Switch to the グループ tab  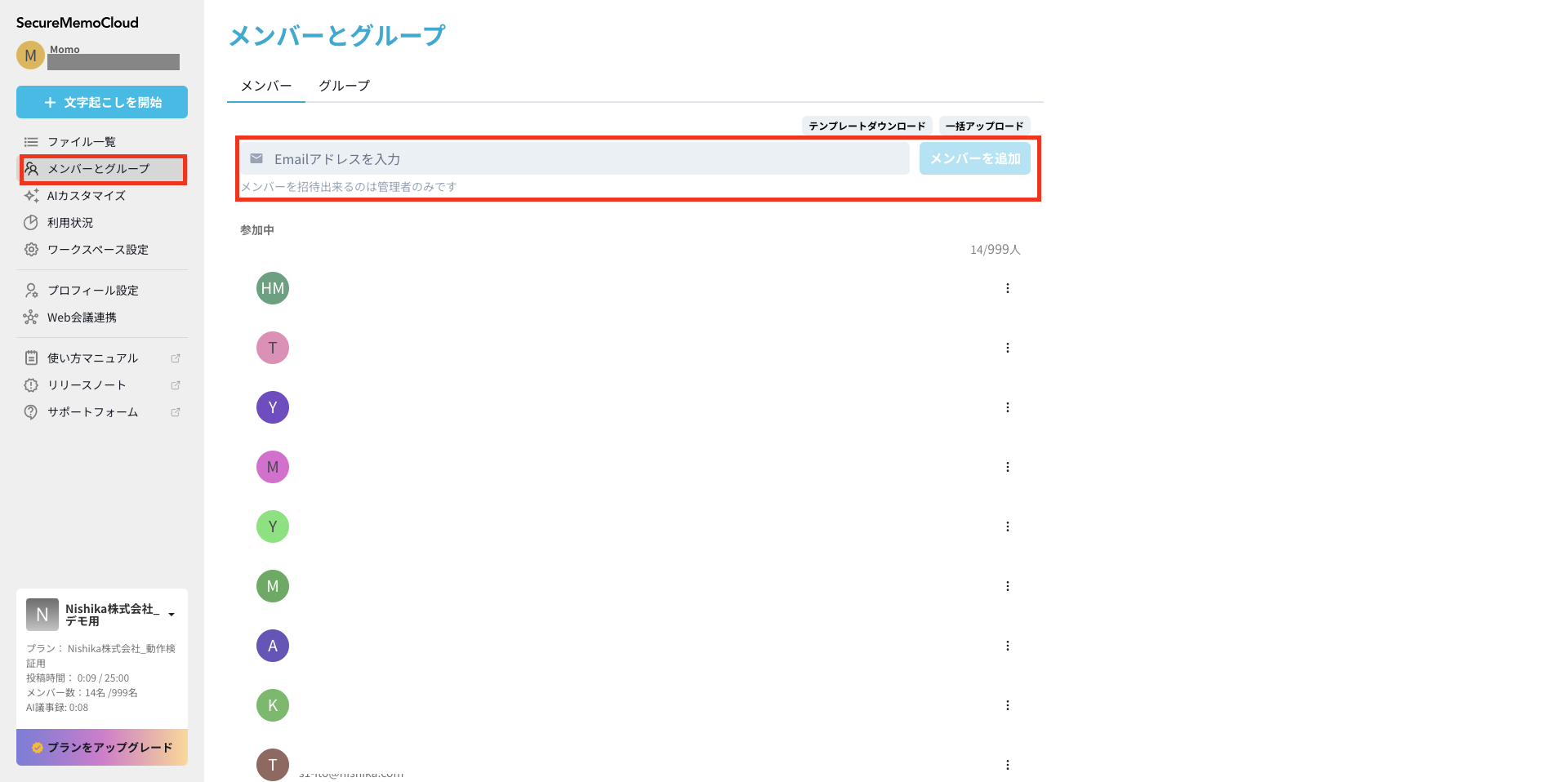tap(344, 86)
